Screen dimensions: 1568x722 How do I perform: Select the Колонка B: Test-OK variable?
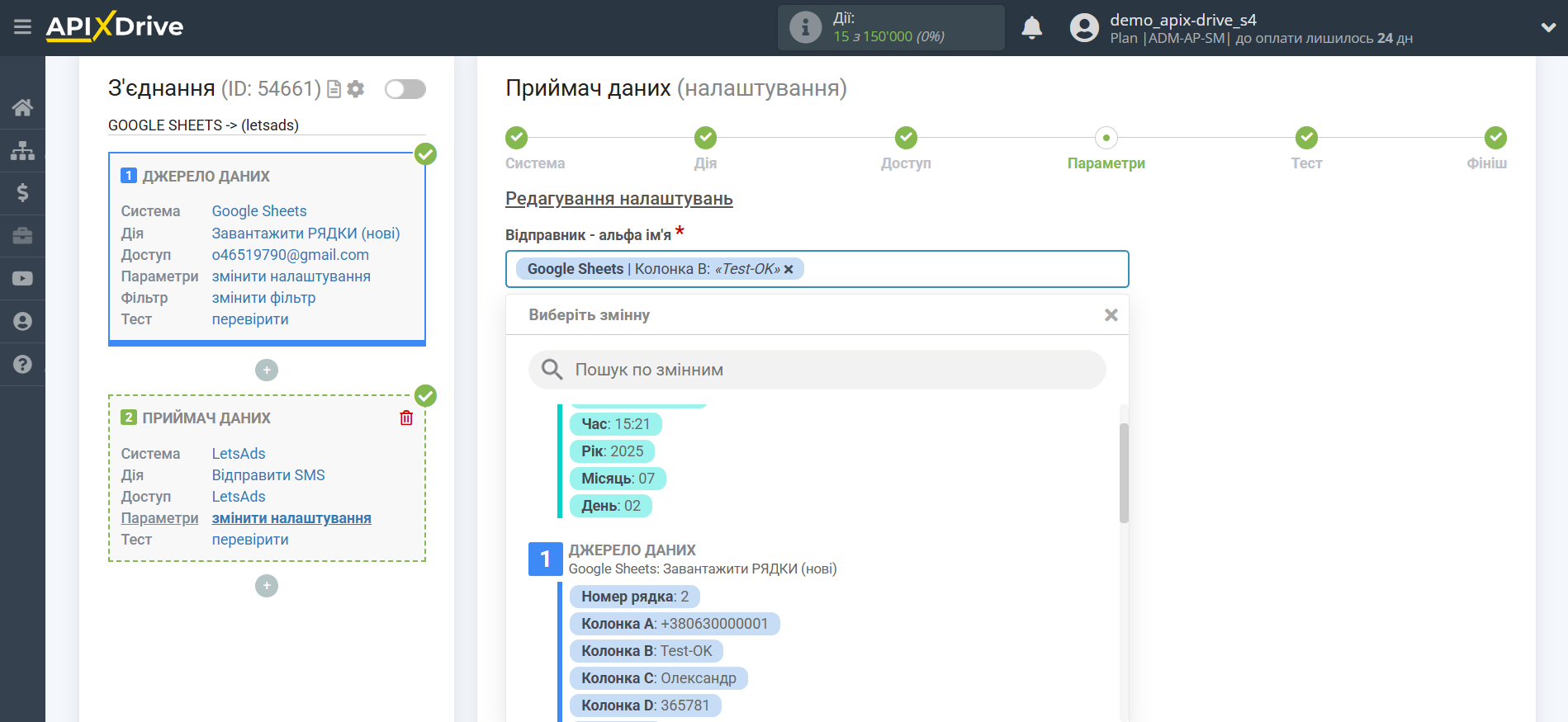(x=647, y=651)
